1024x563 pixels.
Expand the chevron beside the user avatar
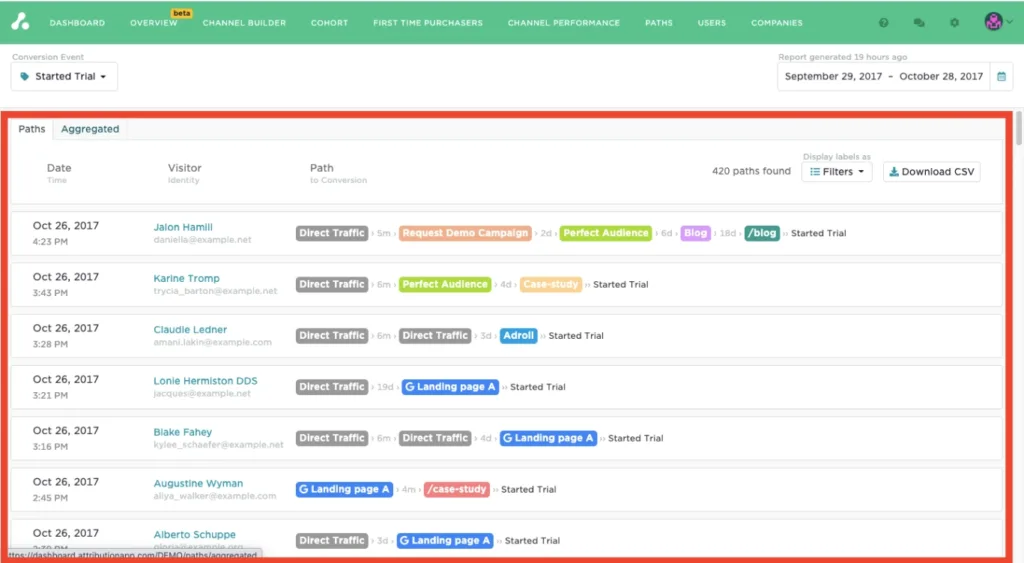pos(1010,22)
